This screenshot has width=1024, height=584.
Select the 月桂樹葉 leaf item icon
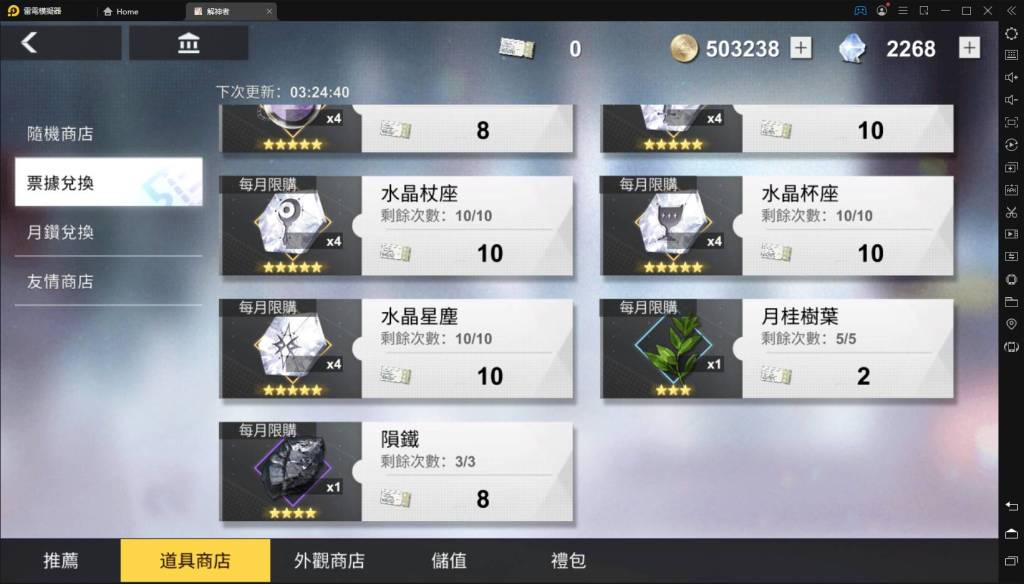point(673,348)
